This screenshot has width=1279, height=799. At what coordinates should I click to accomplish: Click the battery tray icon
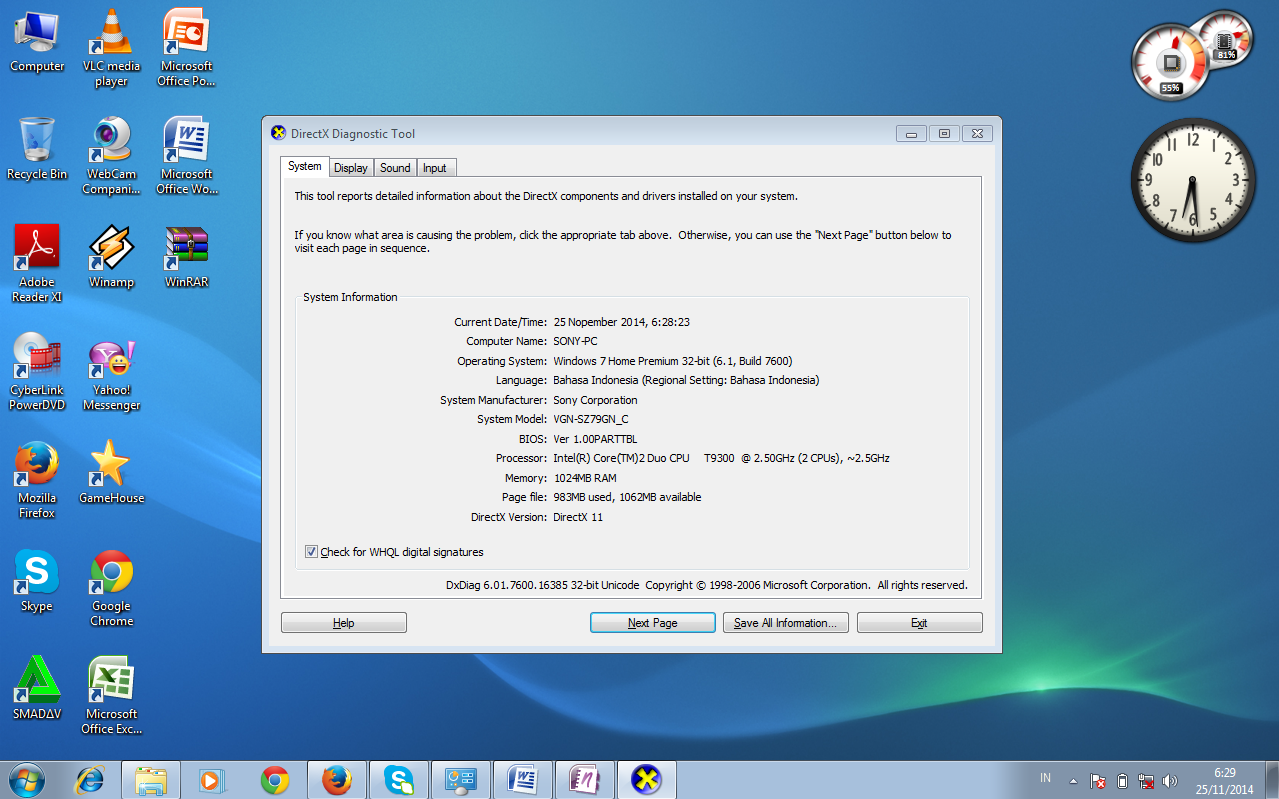(x=1122, y=780)
